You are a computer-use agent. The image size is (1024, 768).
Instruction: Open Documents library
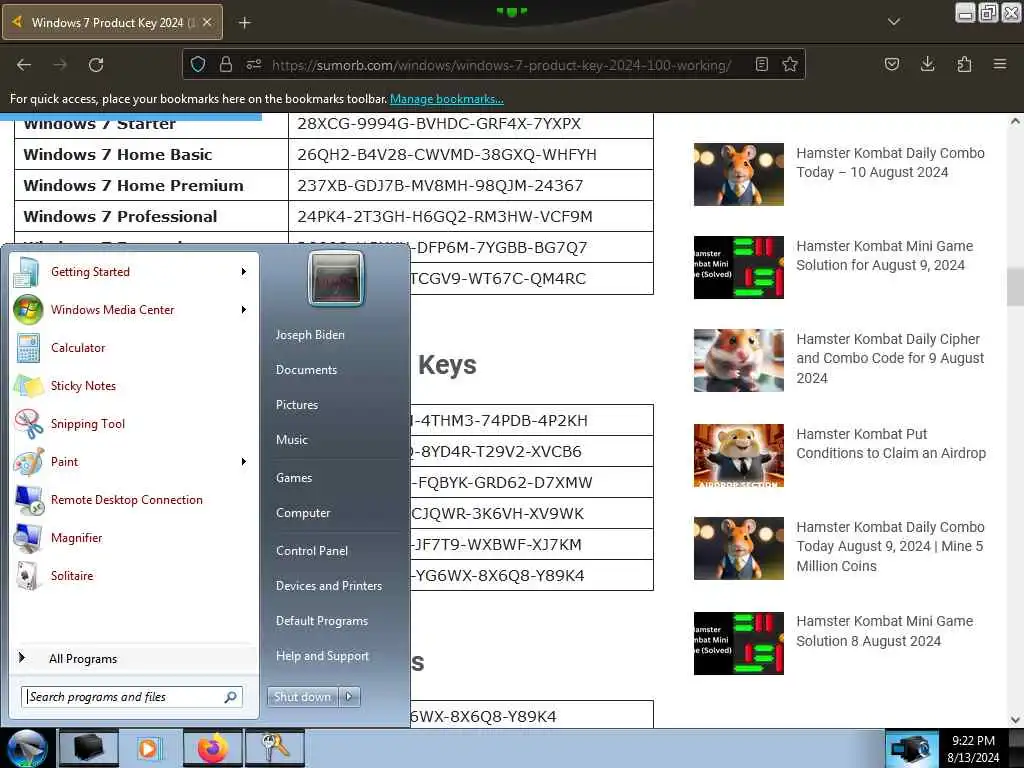306,370
